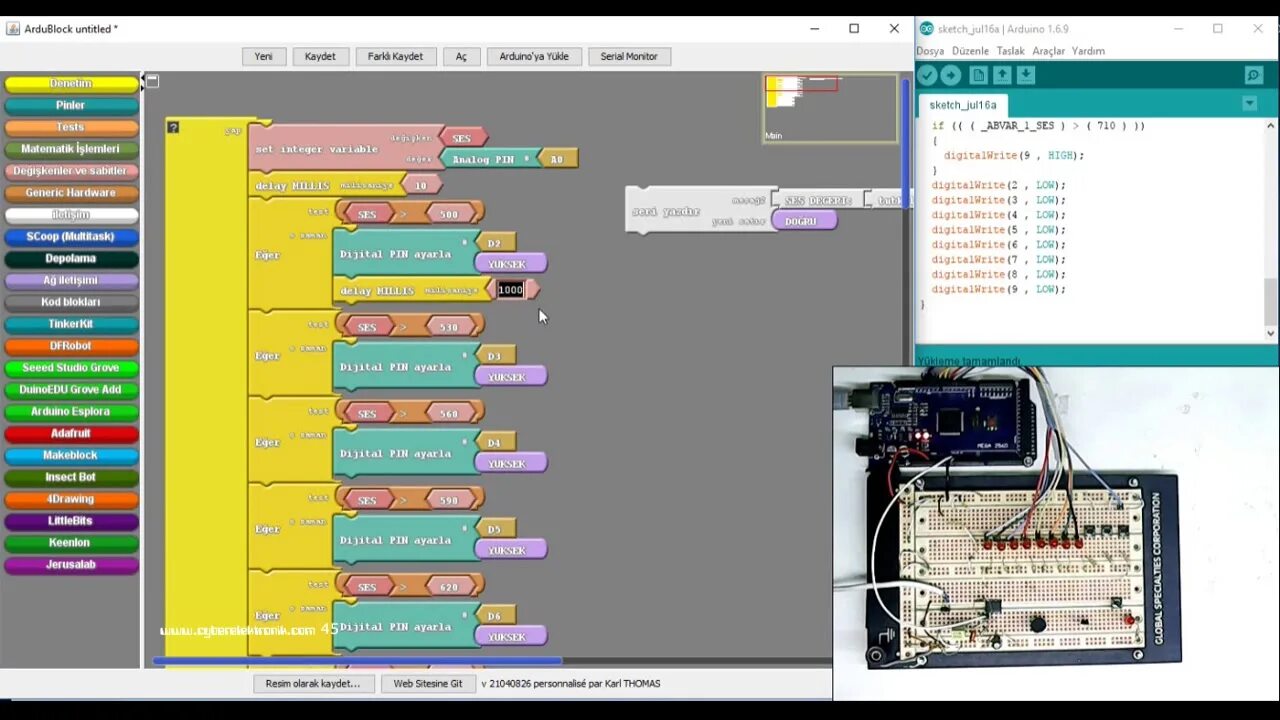This screenshot has height=720, width=1280.
Task: Click the Aç button
Action: click(x=461, y=57)
